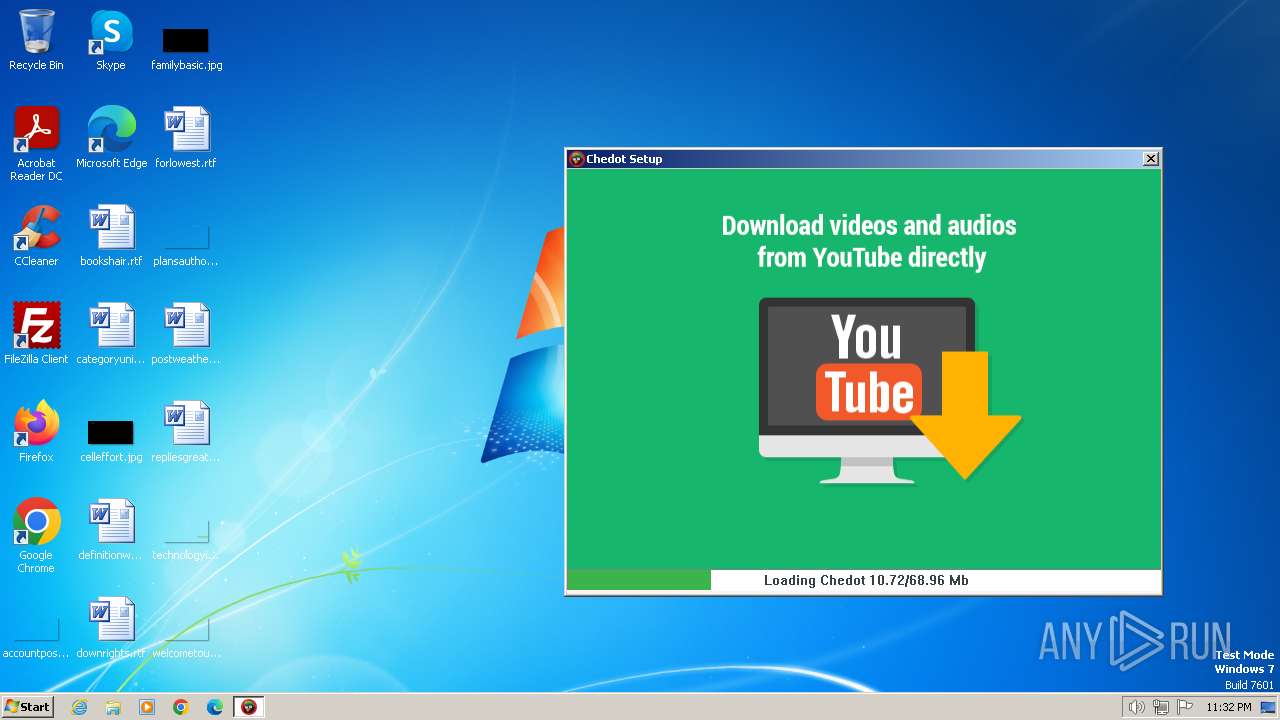Screen dimensions: 1280x720
Task: Click the Loading Chedot progress bar
Action: 864,580
